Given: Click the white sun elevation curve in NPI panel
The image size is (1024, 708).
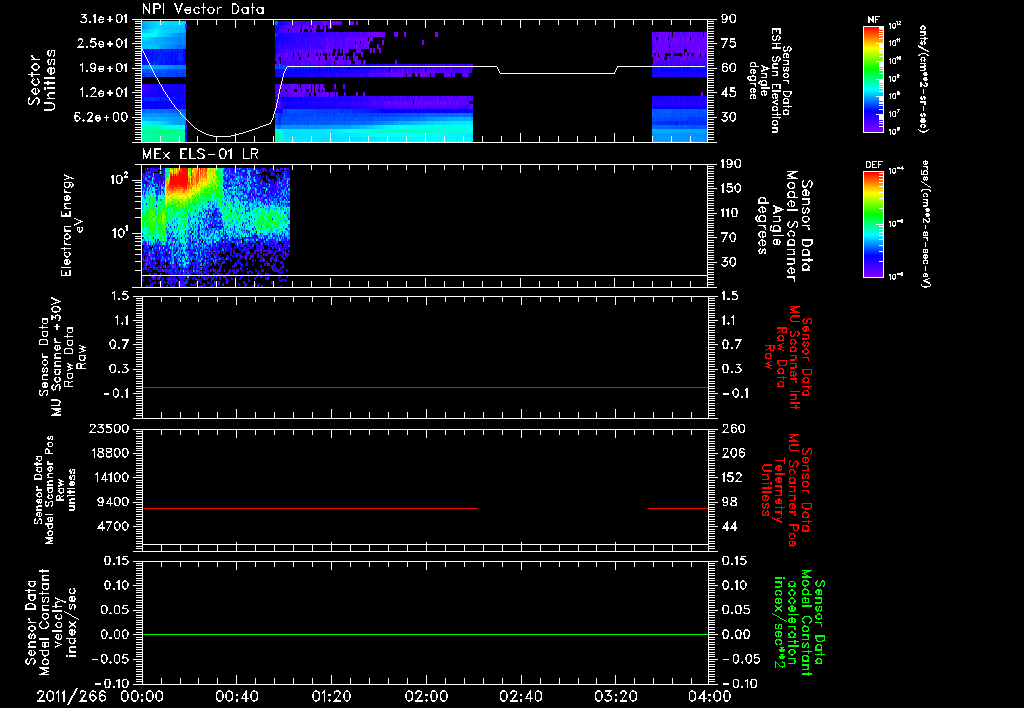Looking at the screenshot, I should 392,67.
